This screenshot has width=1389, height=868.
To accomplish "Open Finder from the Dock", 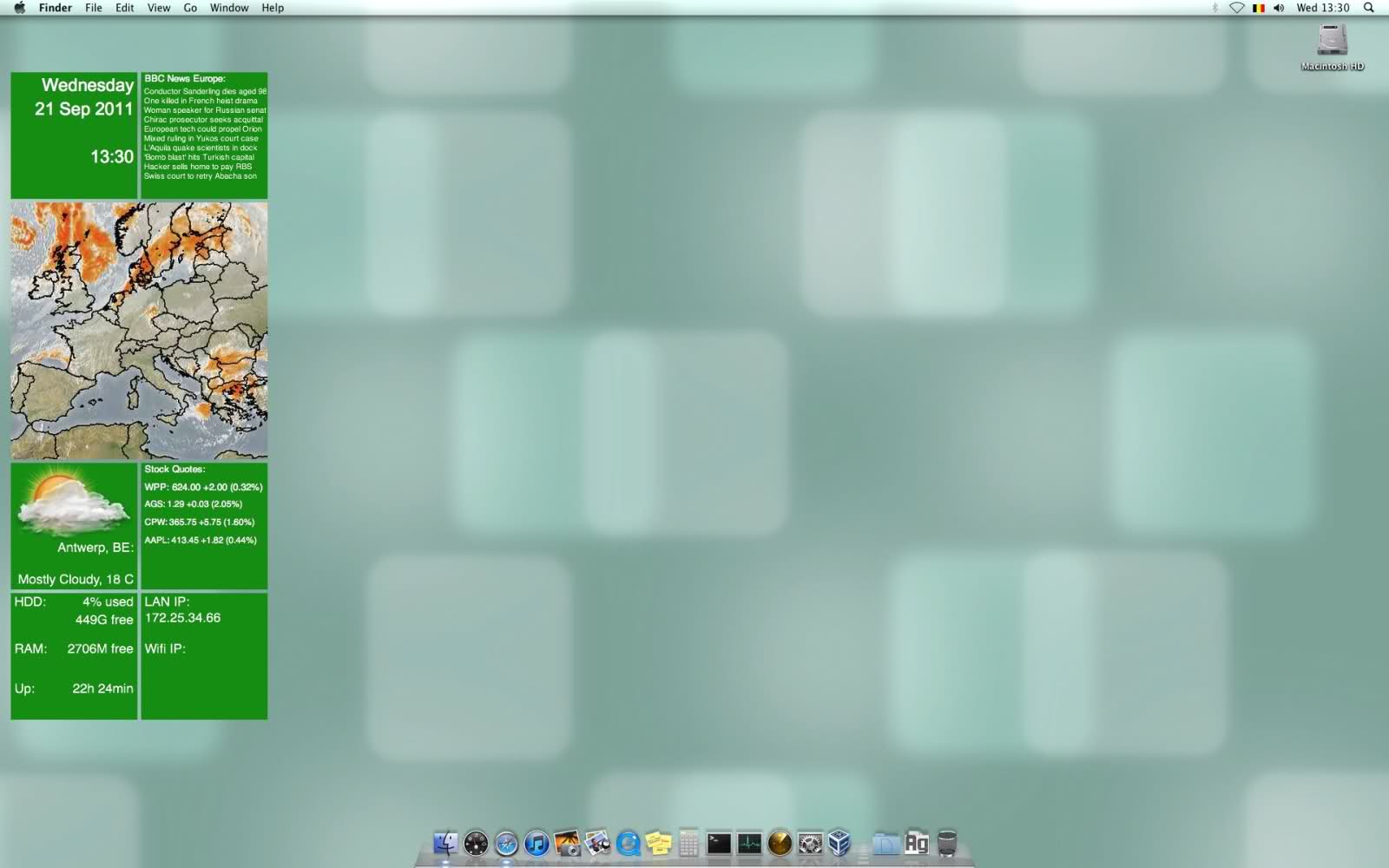I will pyautogui.click(x=445, y=842).
